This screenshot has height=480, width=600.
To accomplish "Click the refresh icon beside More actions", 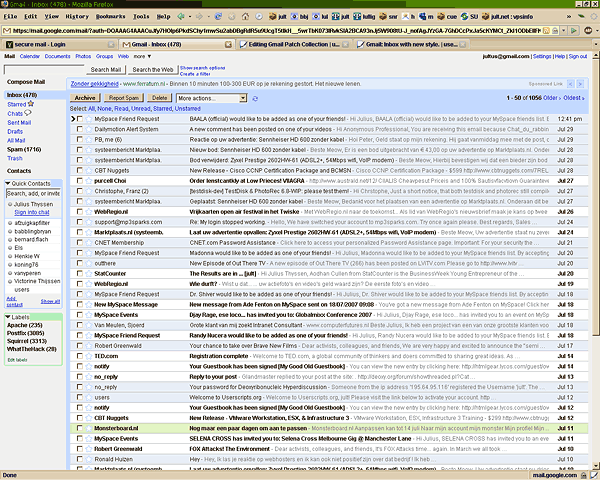I will click(255, 98).
